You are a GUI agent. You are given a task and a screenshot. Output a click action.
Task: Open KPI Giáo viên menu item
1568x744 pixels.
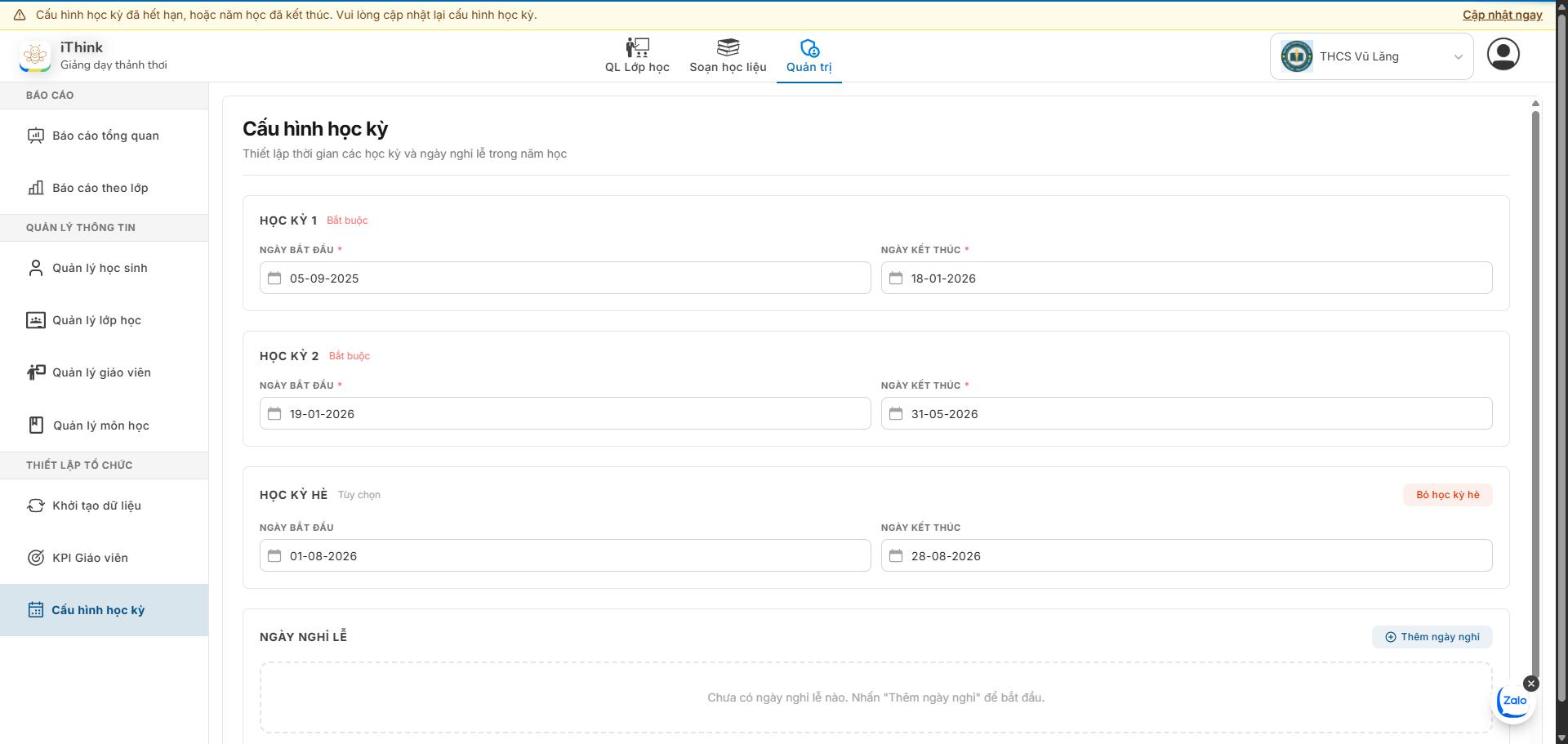coord(104,558)
